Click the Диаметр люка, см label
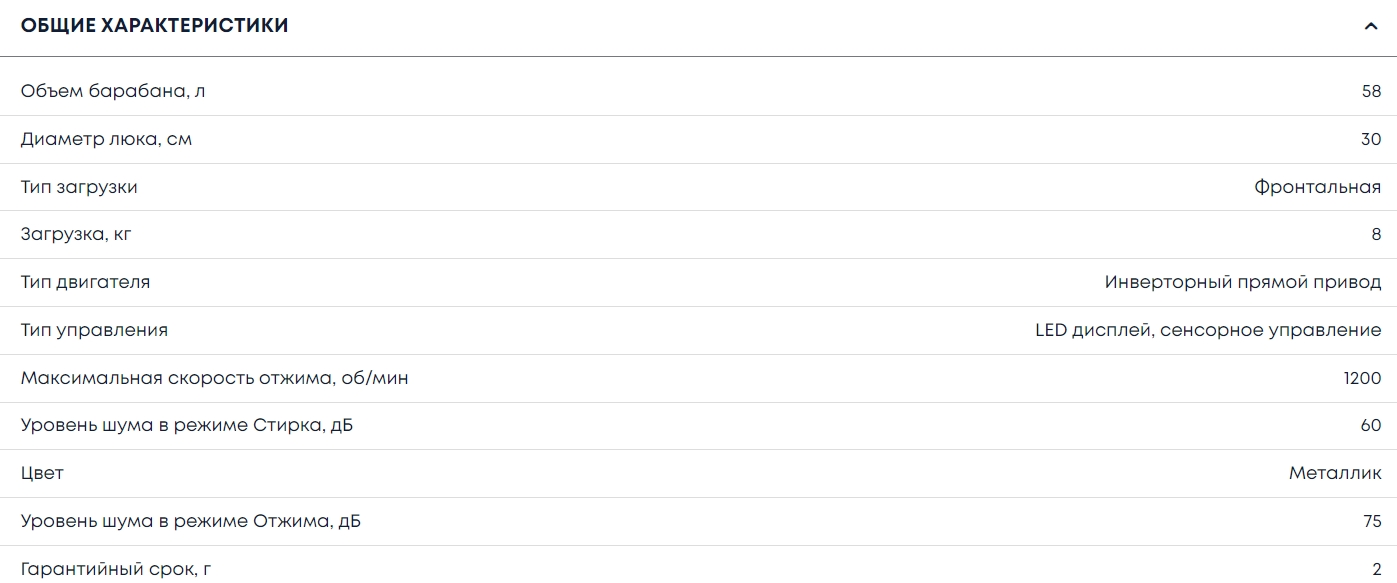Image resolution: width=1397 pixels, height=583 pixels. 106,140
